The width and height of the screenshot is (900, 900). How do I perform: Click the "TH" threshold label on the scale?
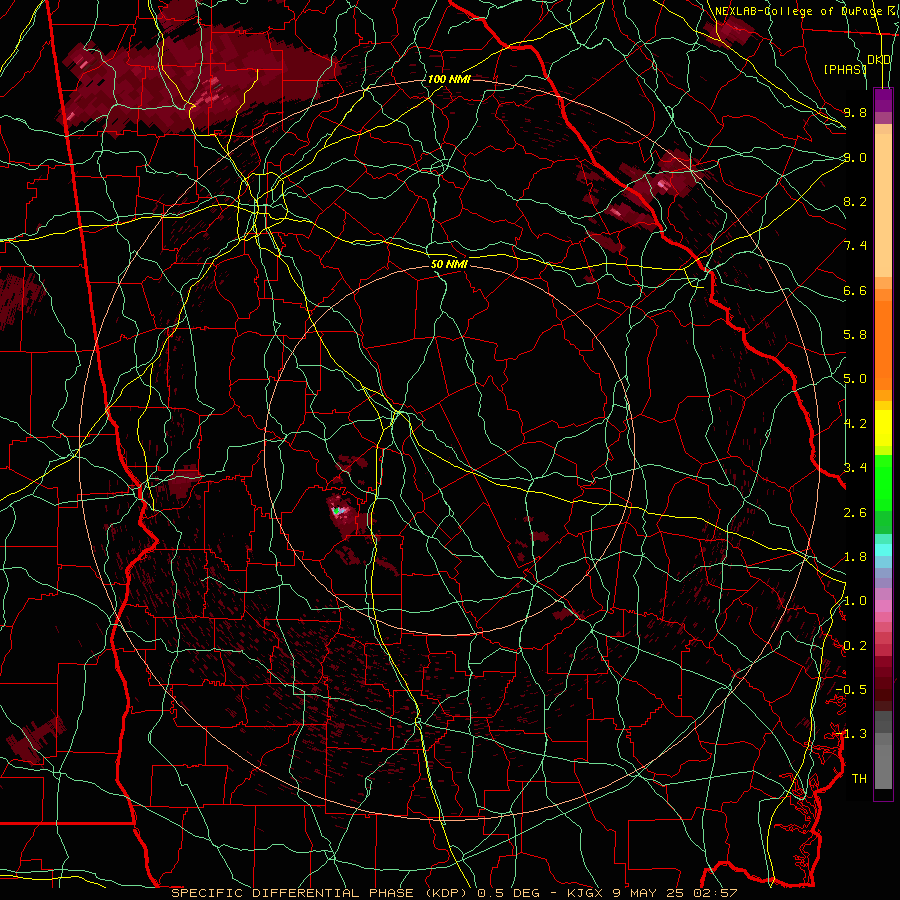[x=859, y=778]
